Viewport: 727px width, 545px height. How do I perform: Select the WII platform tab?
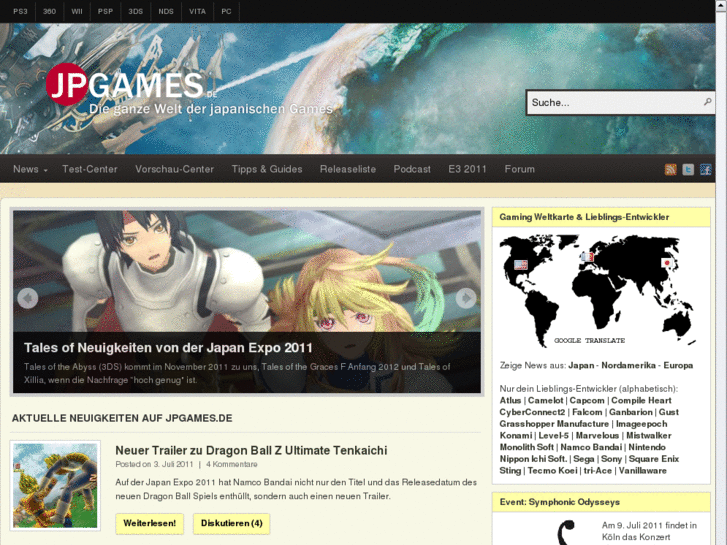coord(77,12)
